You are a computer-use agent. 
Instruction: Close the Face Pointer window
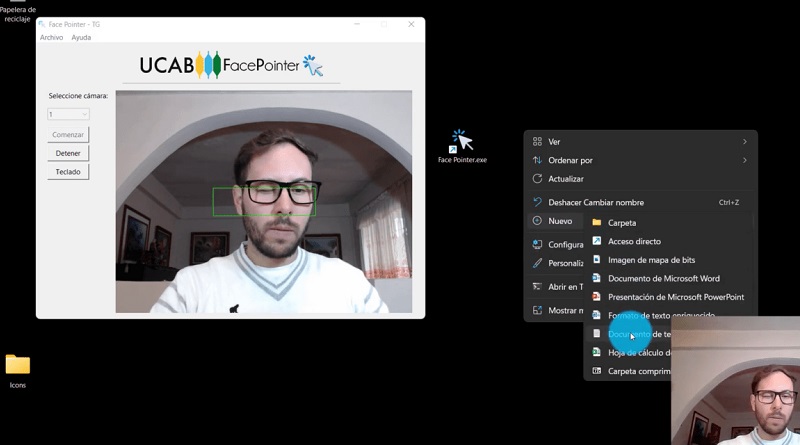(x=411, y=24)
